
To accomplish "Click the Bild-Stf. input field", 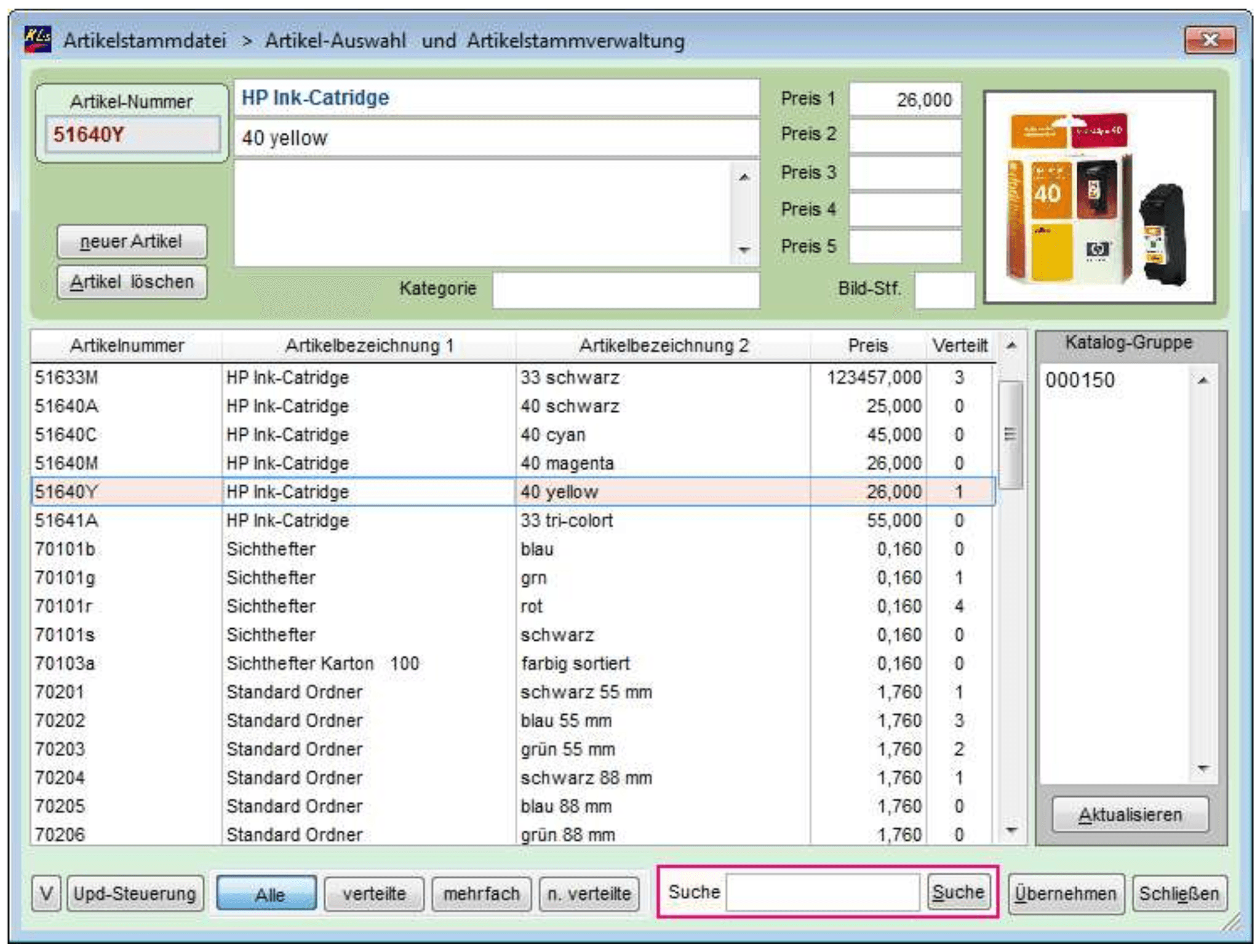I will (x=944, y=289).
